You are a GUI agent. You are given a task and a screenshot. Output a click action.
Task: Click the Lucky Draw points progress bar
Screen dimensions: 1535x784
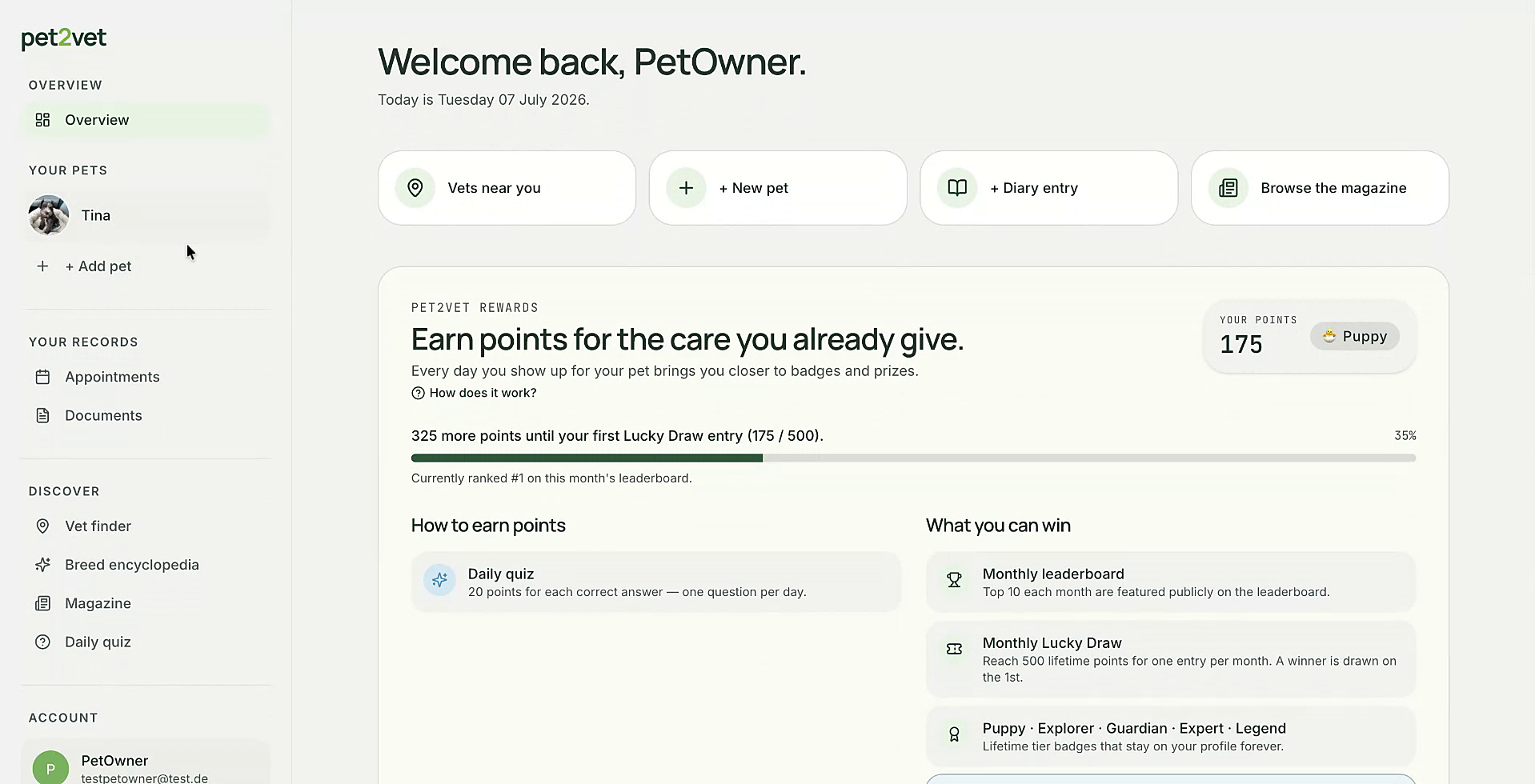(x=913, y=458)
